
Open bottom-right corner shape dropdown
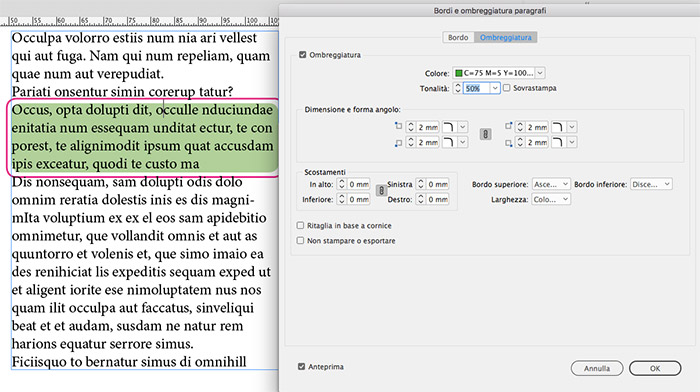[x=572, y=142]
